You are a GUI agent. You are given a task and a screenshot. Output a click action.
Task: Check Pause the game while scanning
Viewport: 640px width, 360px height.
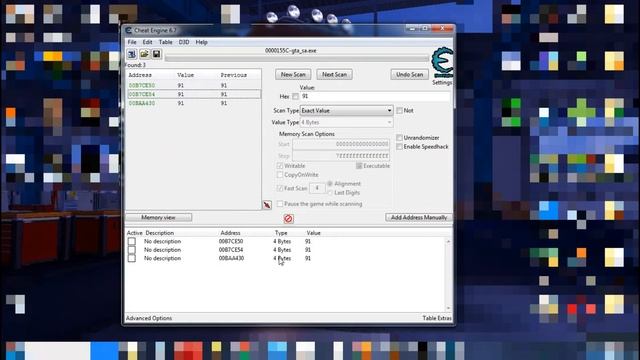[x=280, y=204]
